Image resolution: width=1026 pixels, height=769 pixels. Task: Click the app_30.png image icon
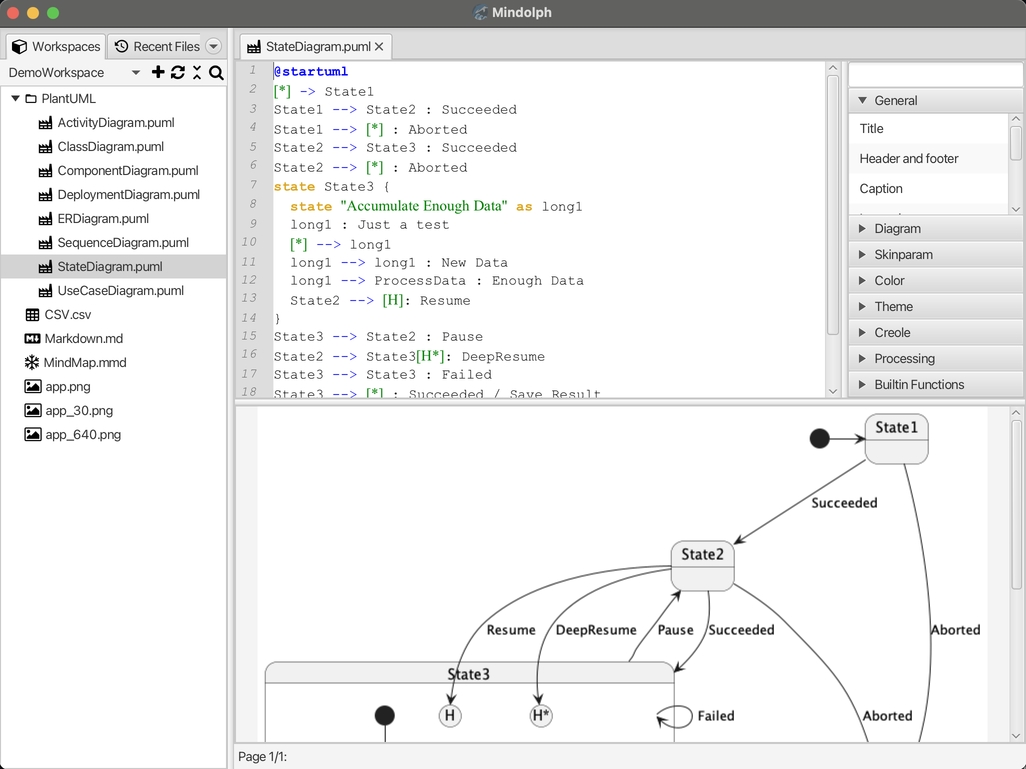[x=33, y=410]
